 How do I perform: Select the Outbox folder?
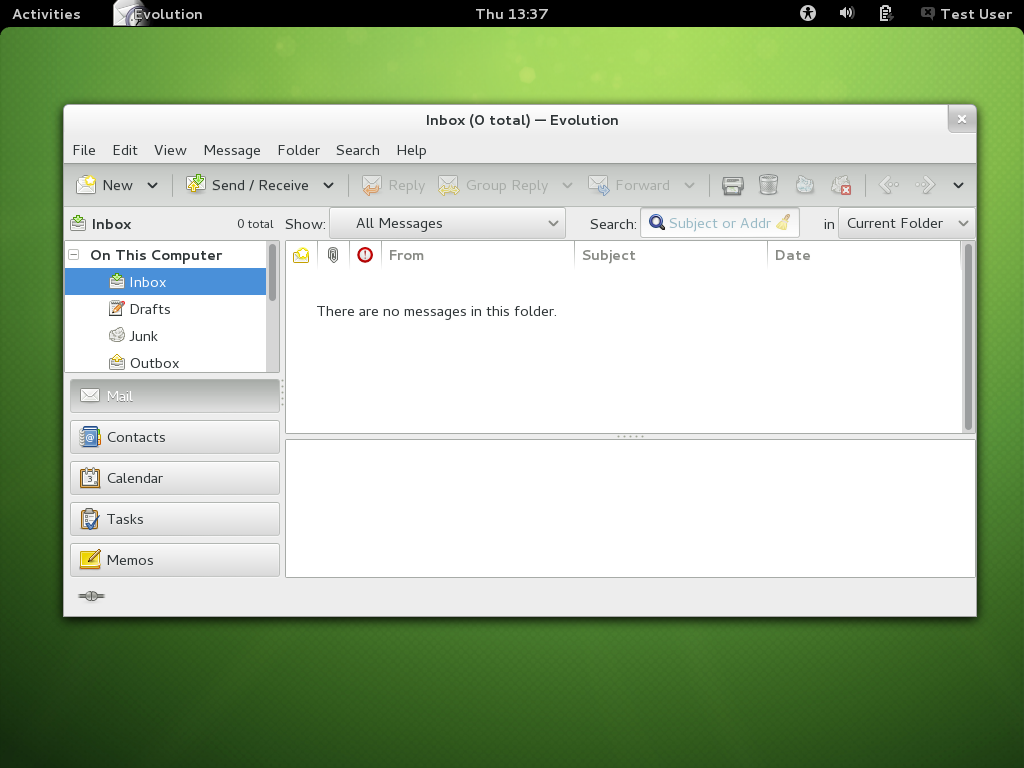tap(166, 362)
